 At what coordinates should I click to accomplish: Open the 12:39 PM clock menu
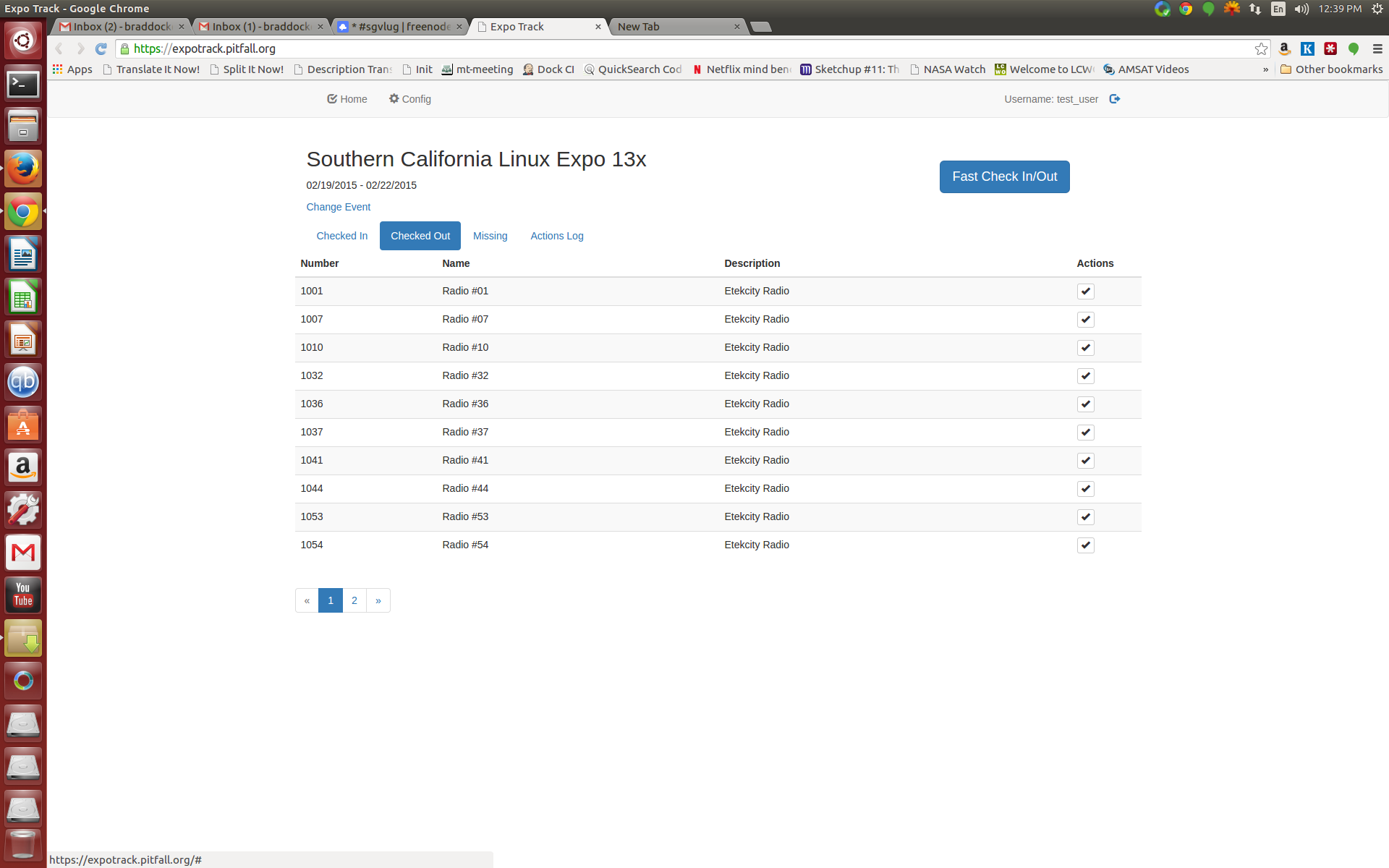pos(1340,9)
